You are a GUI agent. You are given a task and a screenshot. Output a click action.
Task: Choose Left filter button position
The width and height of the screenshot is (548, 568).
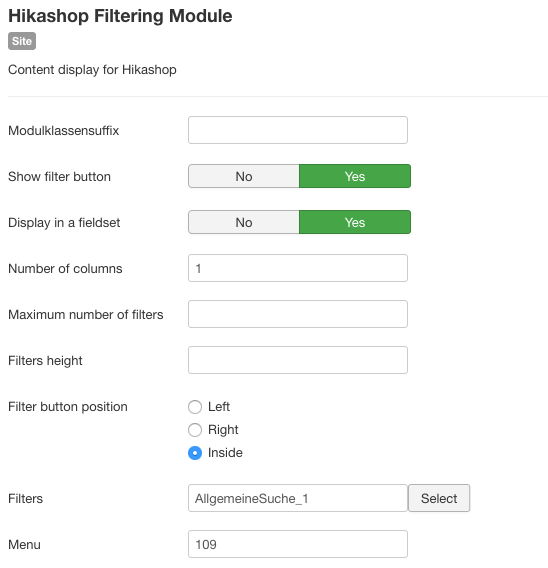click(x=195, y=407)
